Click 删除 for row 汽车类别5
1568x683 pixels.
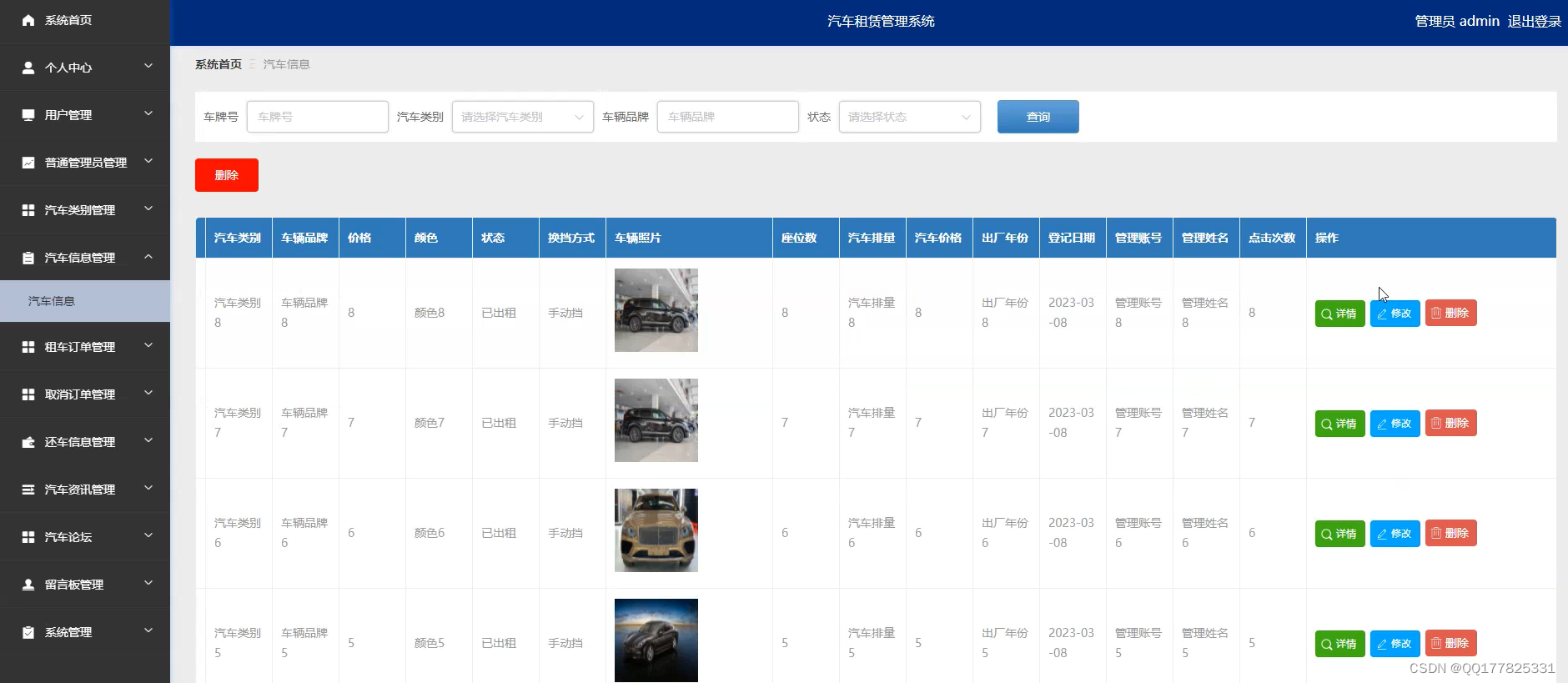coord(1451,643)
